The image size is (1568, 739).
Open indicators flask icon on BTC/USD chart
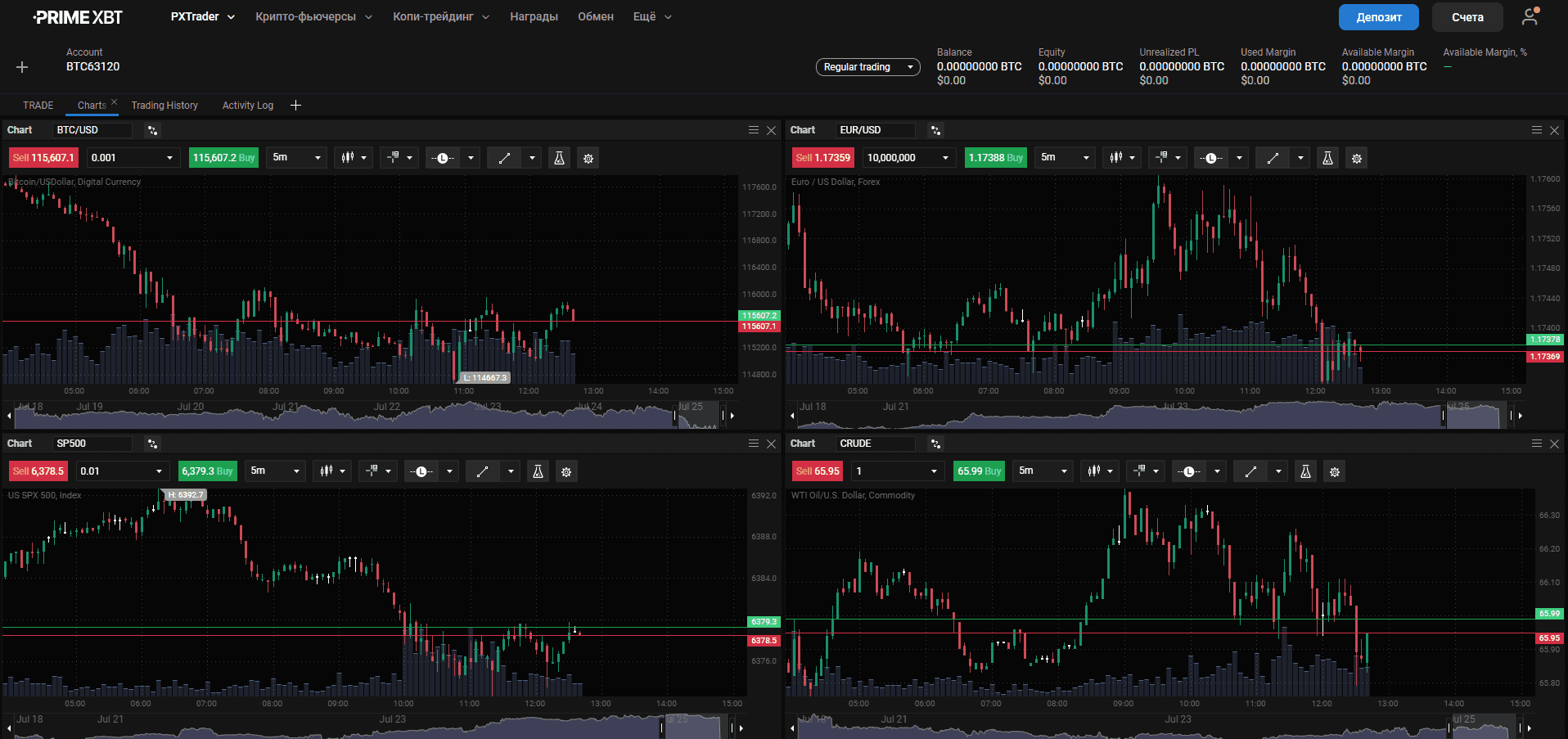point(559,158)
